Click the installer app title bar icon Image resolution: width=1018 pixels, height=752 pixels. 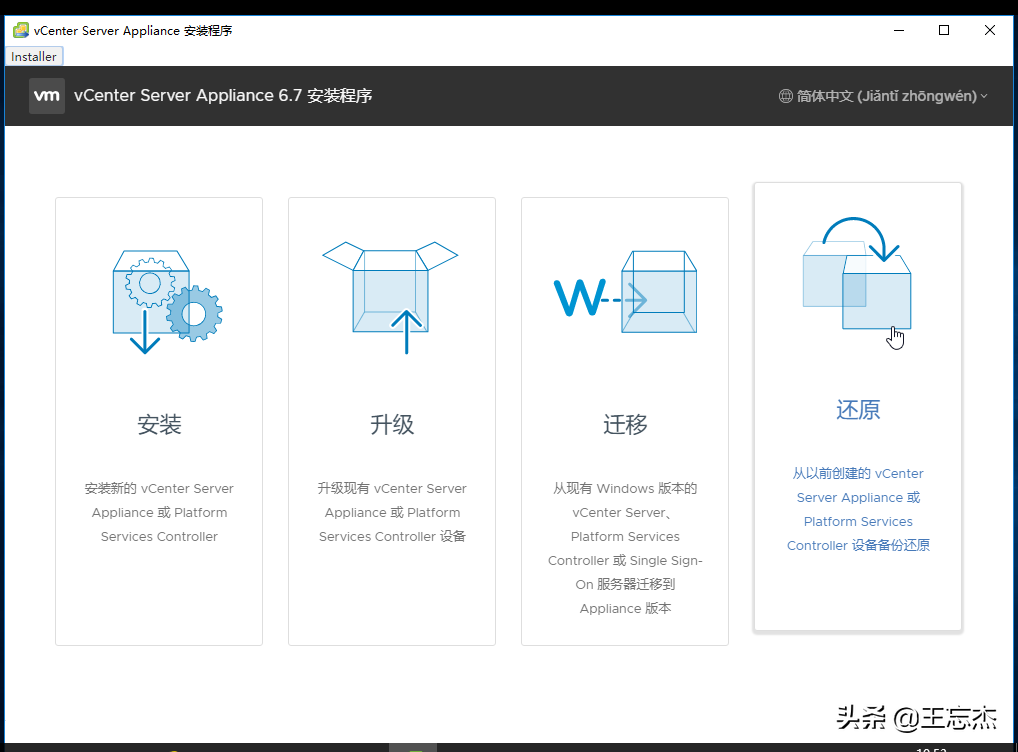point(21,31)
